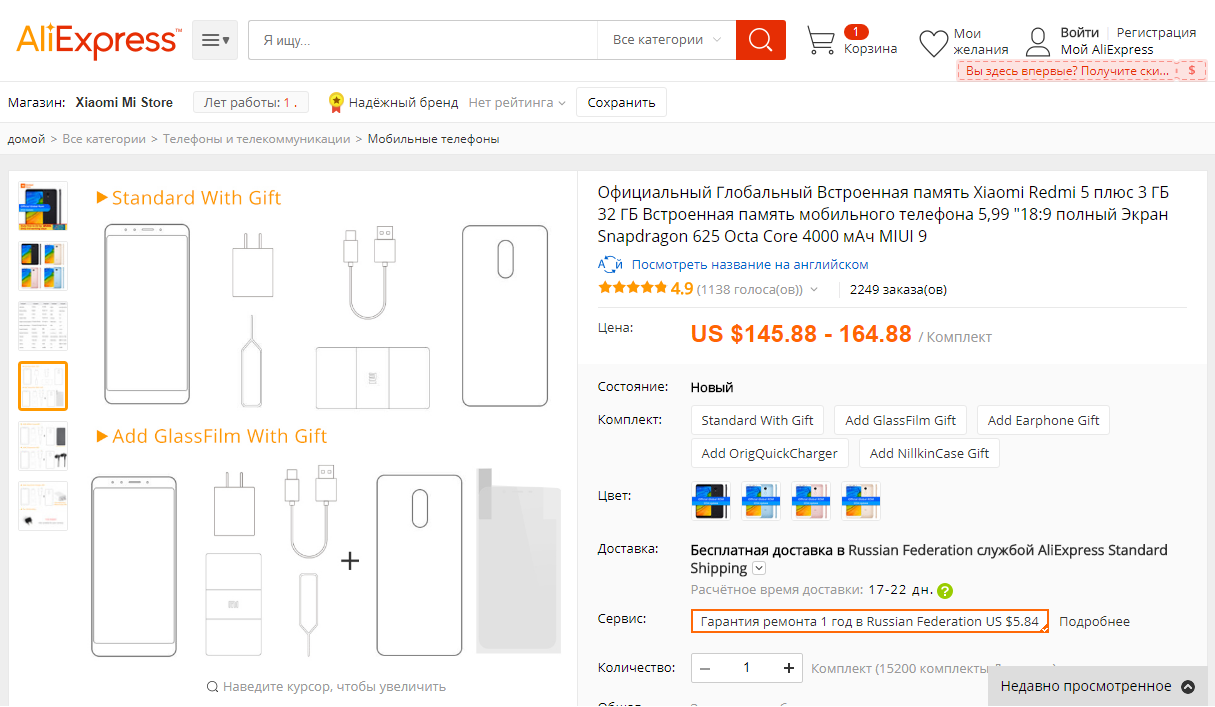Select the Add Earphone Gift bundle
The image size is (1215, 707).
pos(1043,420)
